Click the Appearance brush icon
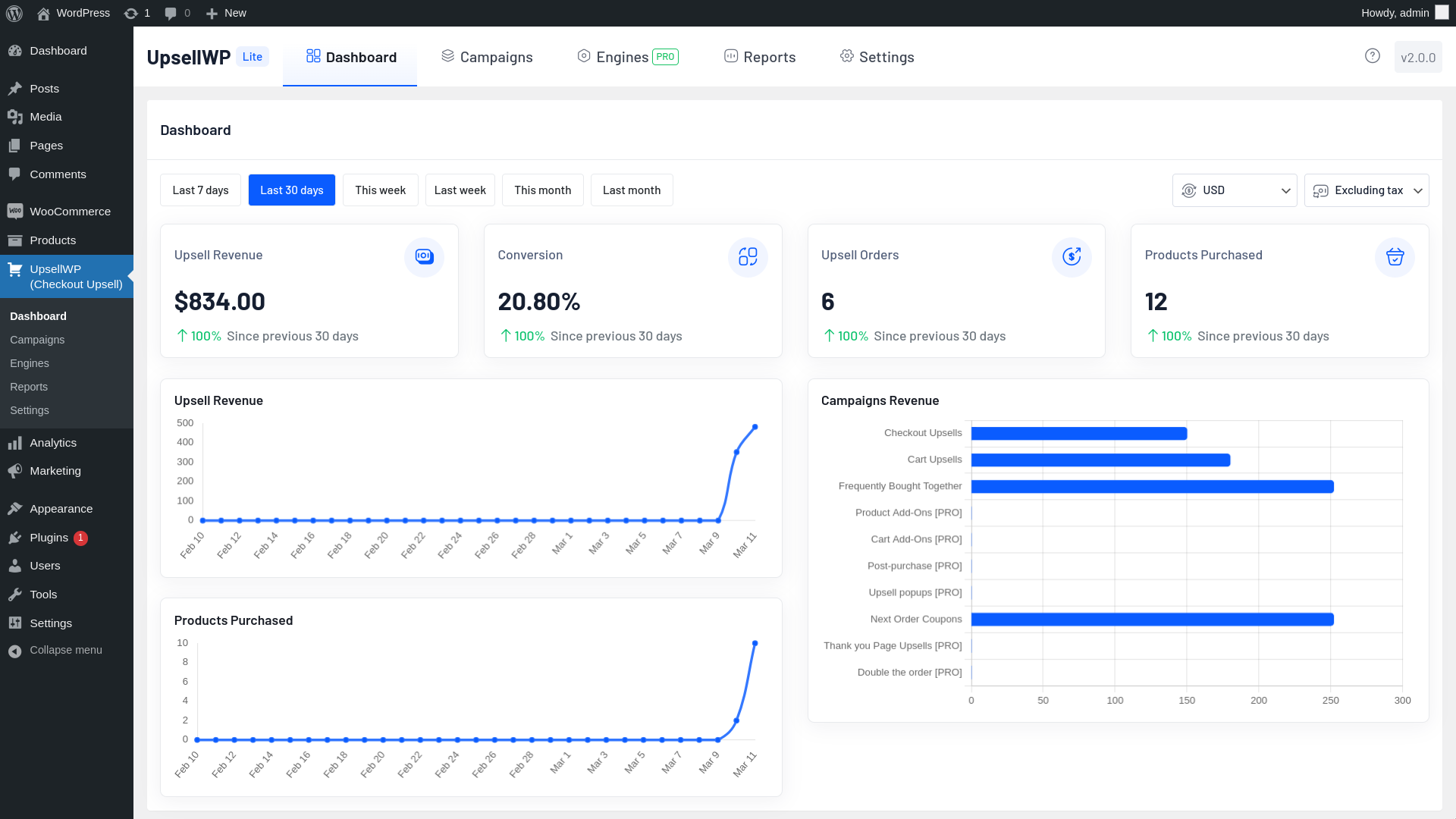Viewport: 1456px width, 819px height. click(x=15, y=509)
